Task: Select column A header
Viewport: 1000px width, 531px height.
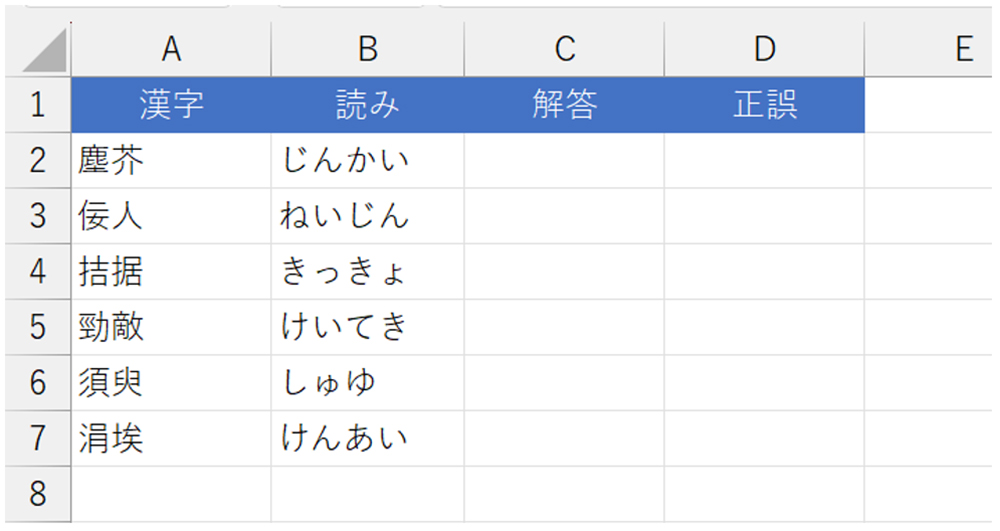Action: point(171,50)
